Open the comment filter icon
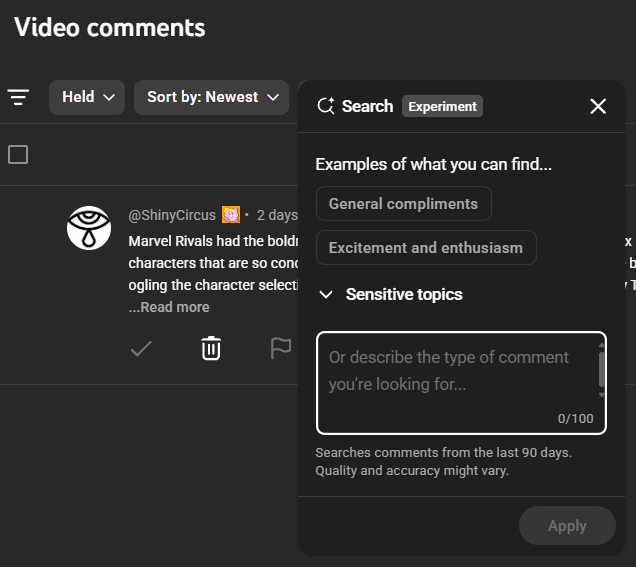636x567 pixels. [x=19, y=97]
